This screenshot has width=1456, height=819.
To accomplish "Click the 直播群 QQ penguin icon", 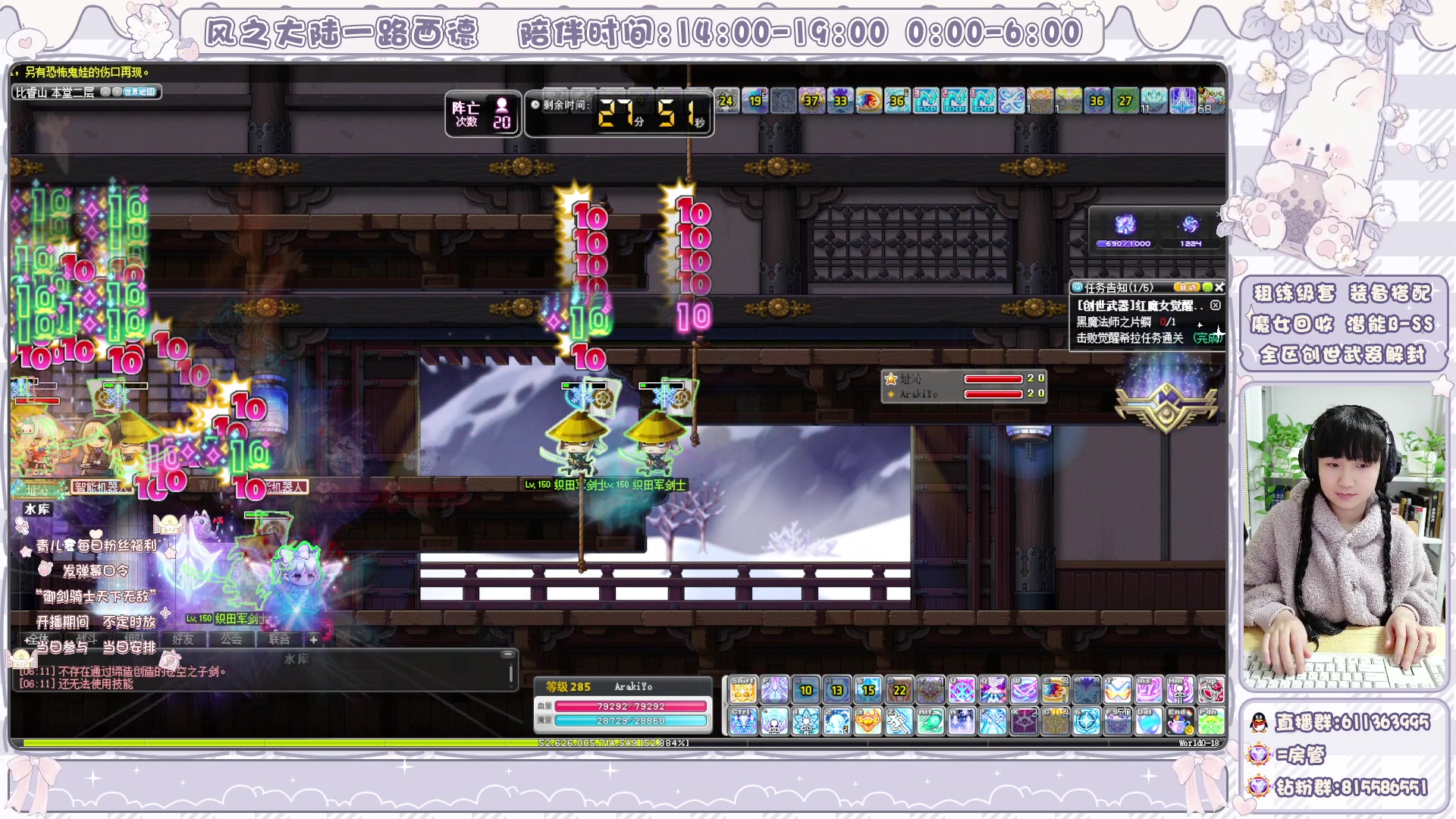I will pyautogui.click(x=1259, y=722).
